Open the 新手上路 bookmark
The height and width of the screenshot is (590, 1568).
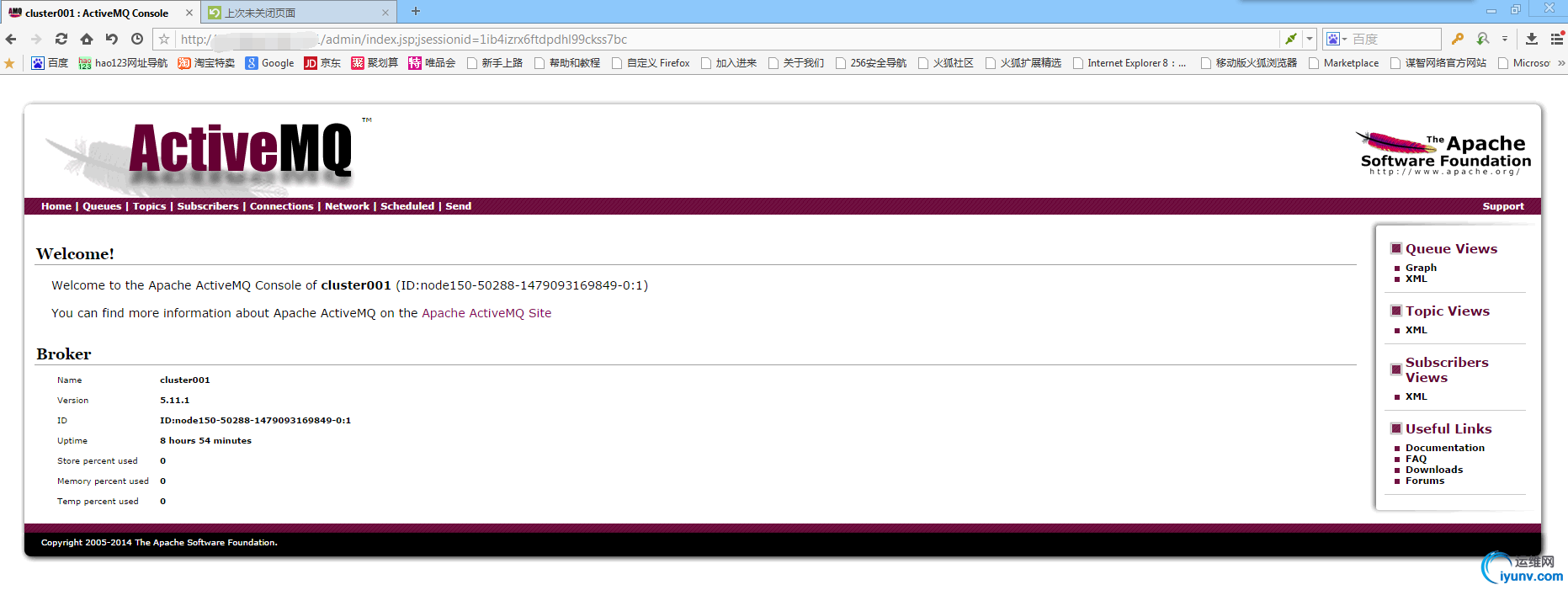coord(495,63)
